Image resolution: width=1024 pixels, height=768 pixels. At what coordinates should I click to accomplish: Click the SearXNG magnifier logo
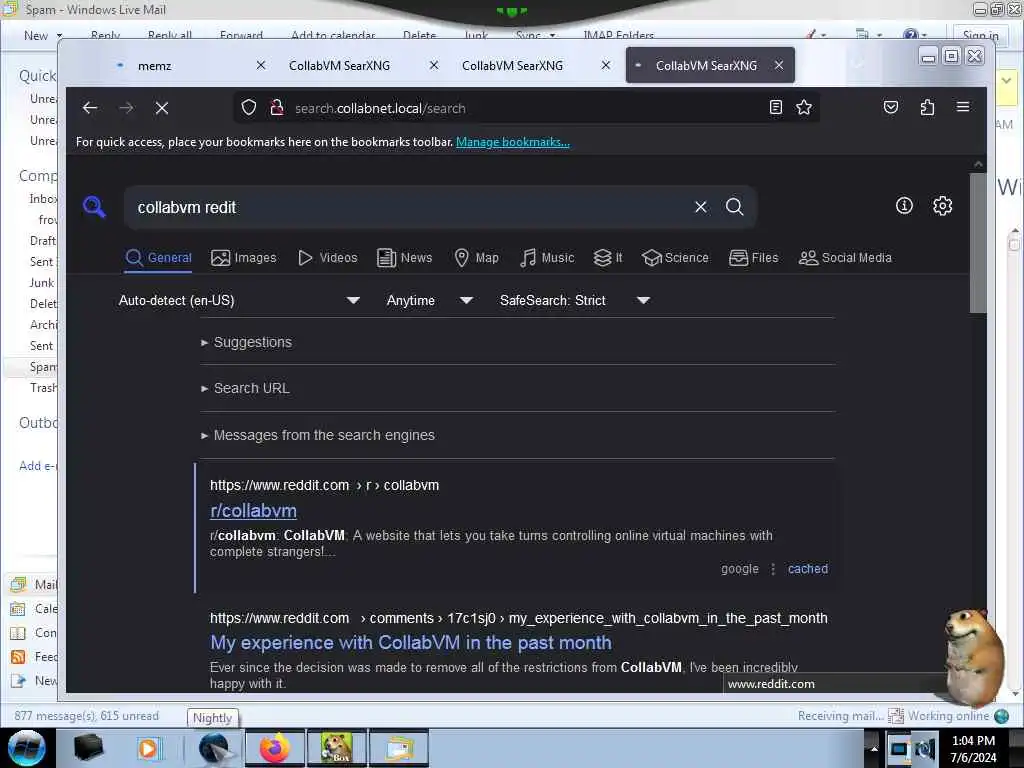[x=94, y=206]
